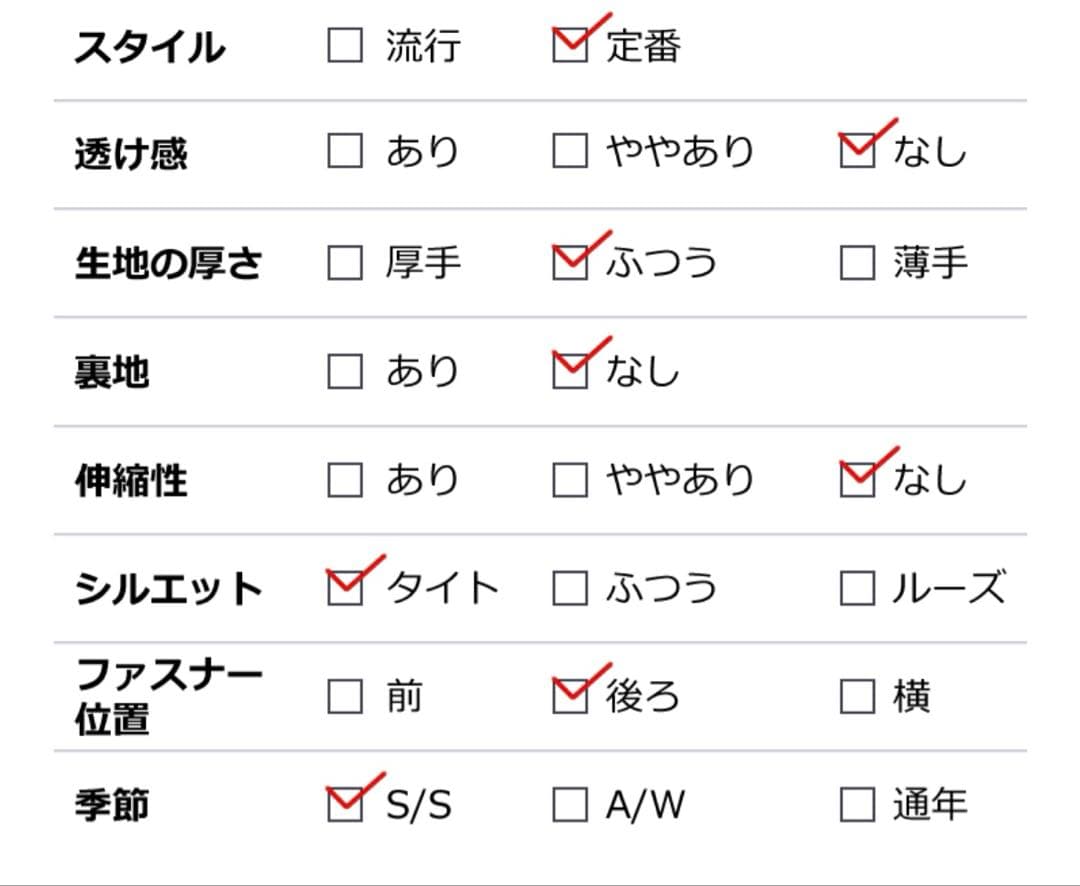The width and height of the screenshot is (1080, 886).
Task: Check the 流行 checkbox for スタイル
Action: (x=345, y=46)
